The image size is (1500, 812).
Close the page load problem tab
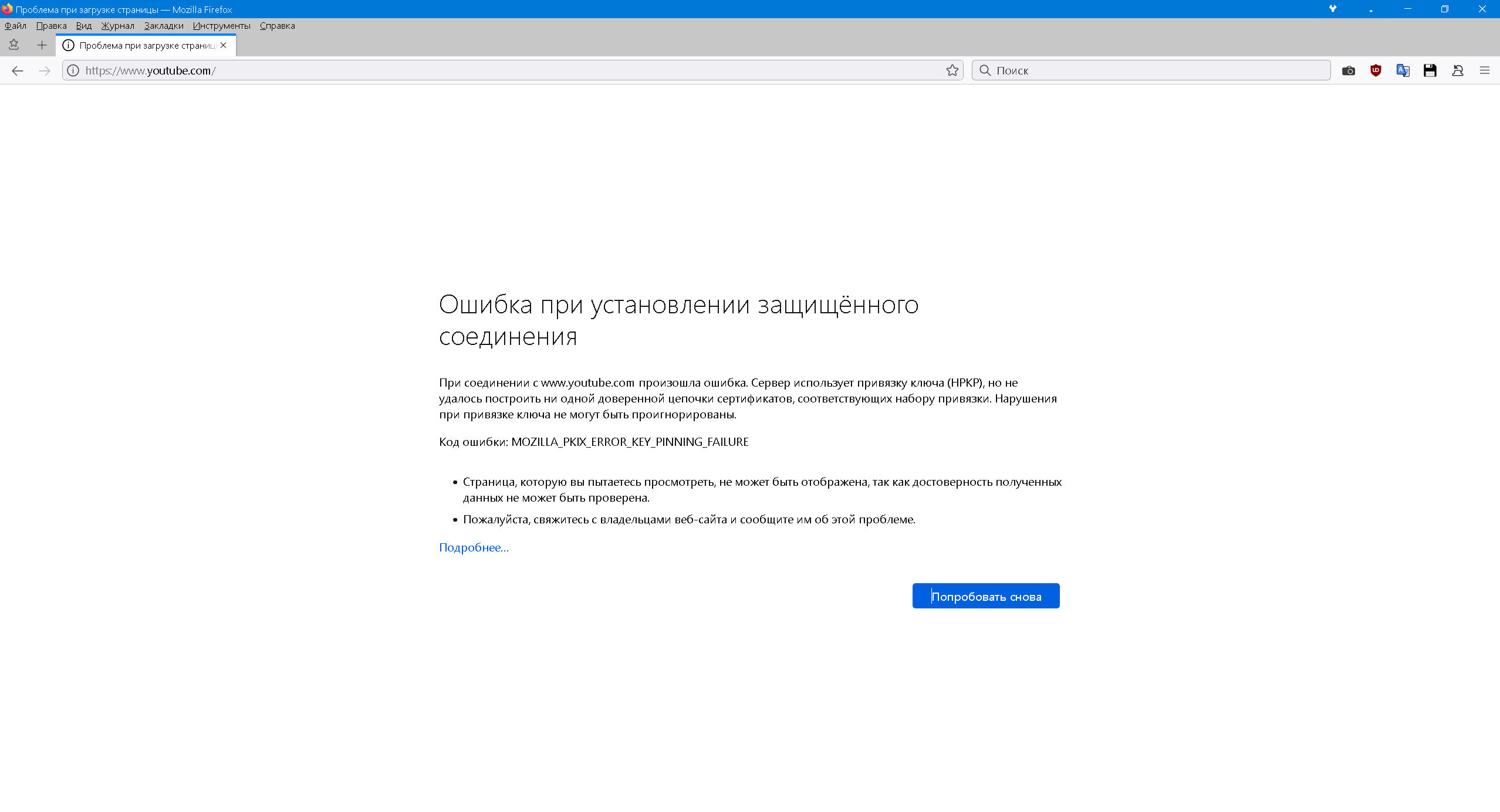tap(224, 45)
